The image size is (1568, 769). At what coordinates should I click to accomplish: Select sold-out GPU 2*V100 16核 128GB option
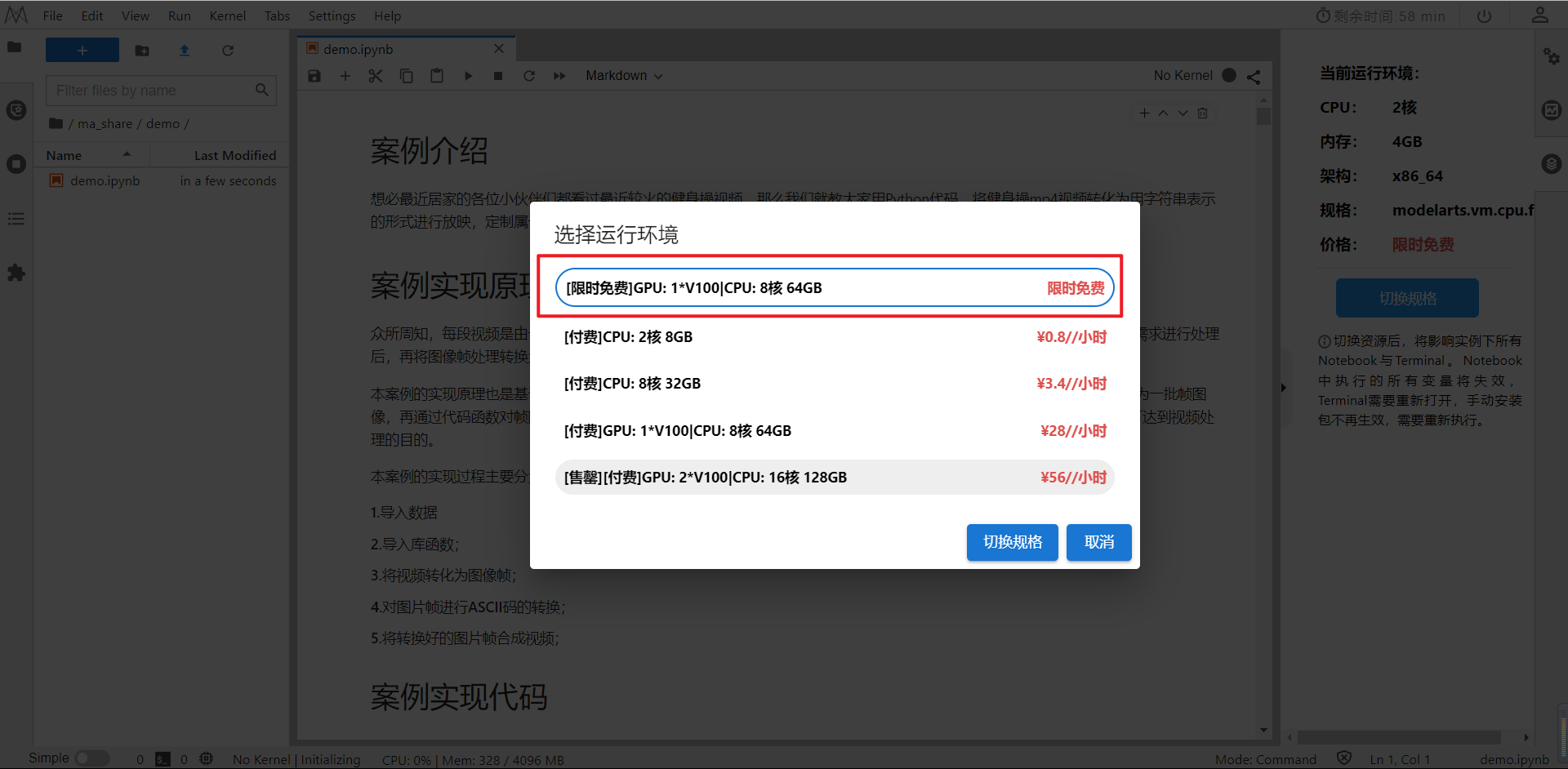835,478
